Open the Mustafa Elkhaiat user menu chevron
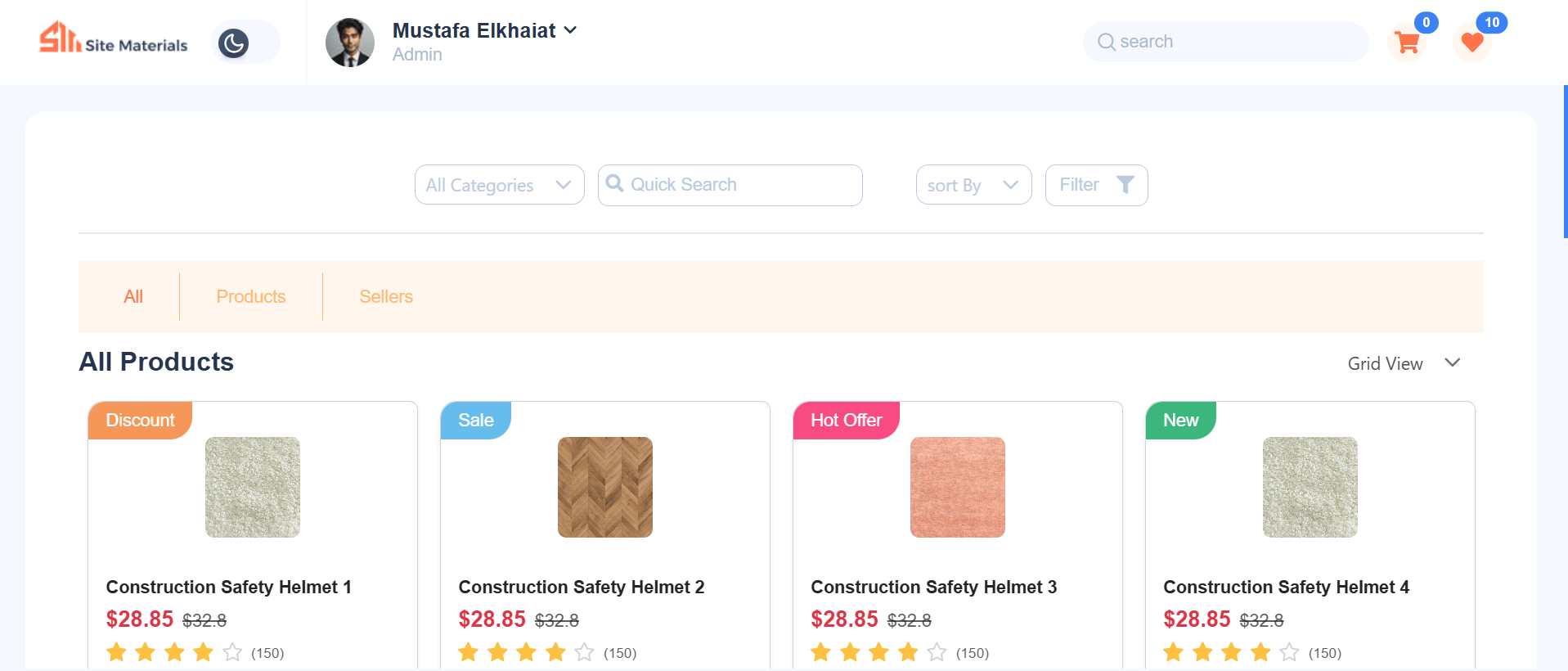The width and height of the screenshot is (1568, 671). click(571, 30)
